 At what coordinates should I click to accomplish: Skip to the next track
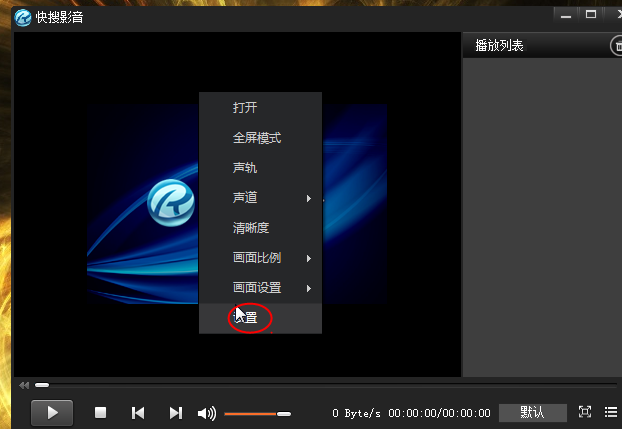(x=176, y=413)
